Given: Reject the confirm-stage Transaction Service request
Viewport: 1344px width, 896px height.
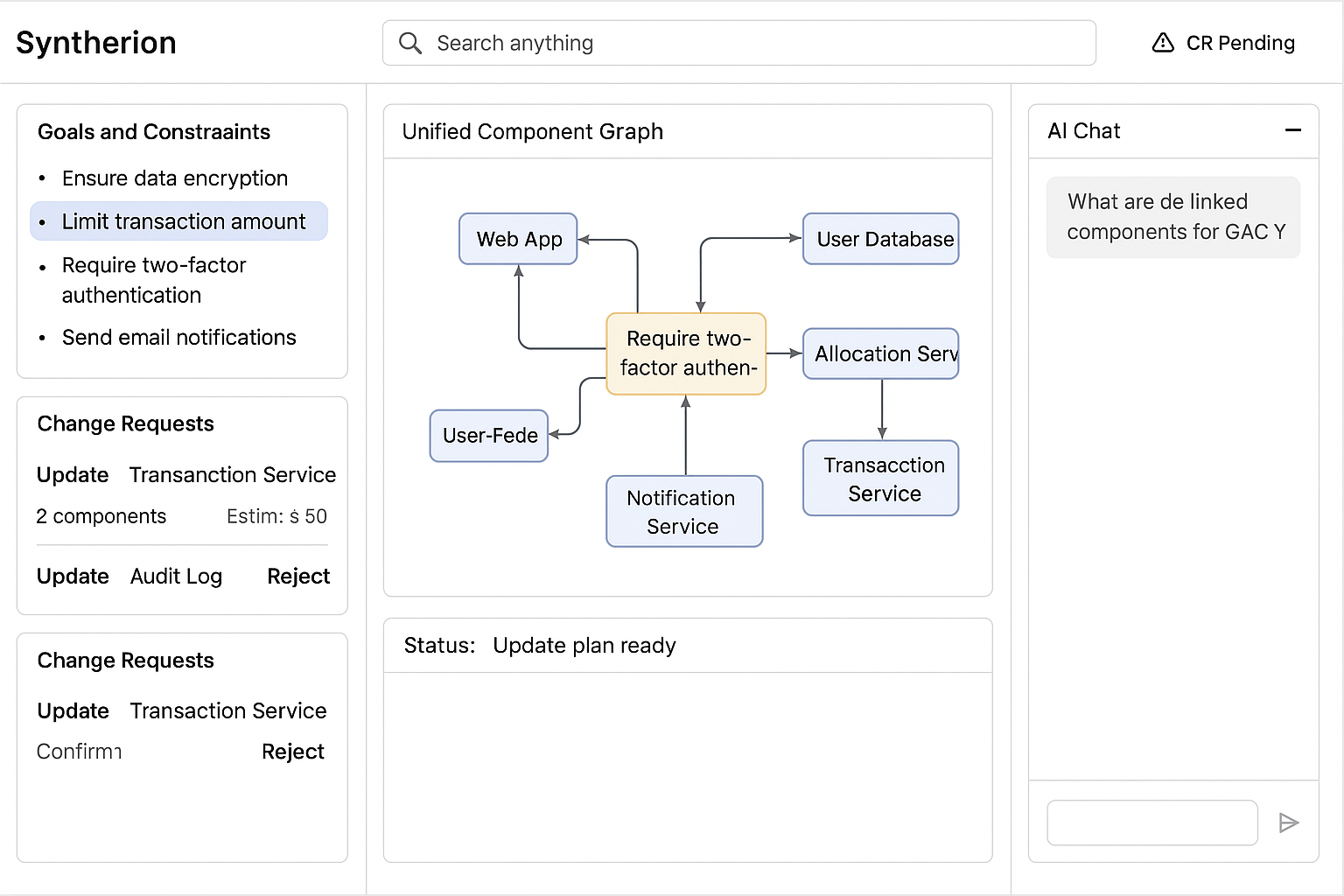Looking at the screenshot, I should pos(293,752).
